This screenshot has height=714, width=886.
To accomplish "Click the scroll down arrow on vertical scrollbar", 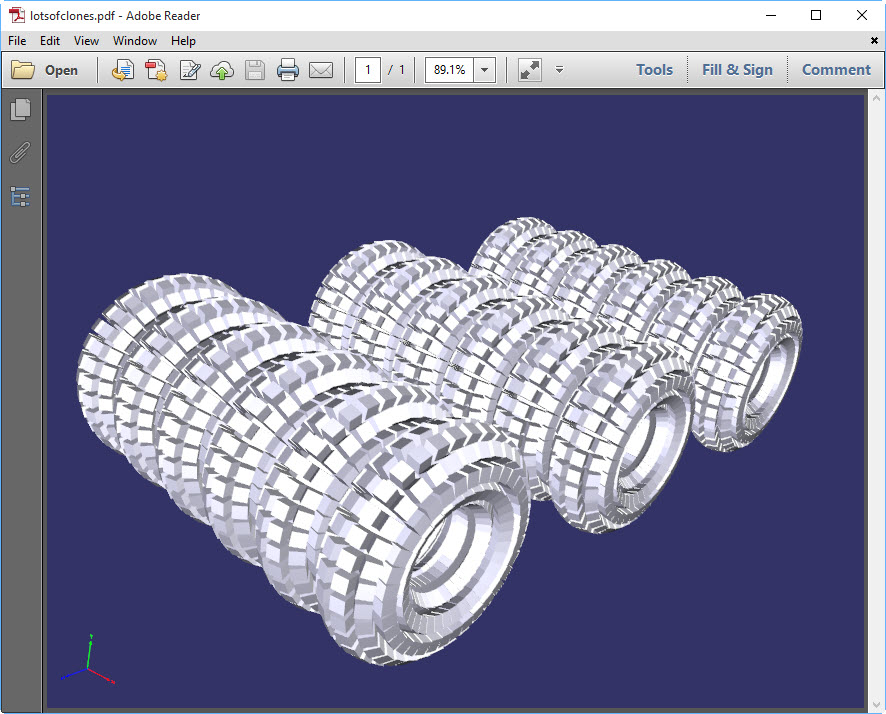I will [x=876, y=705].
